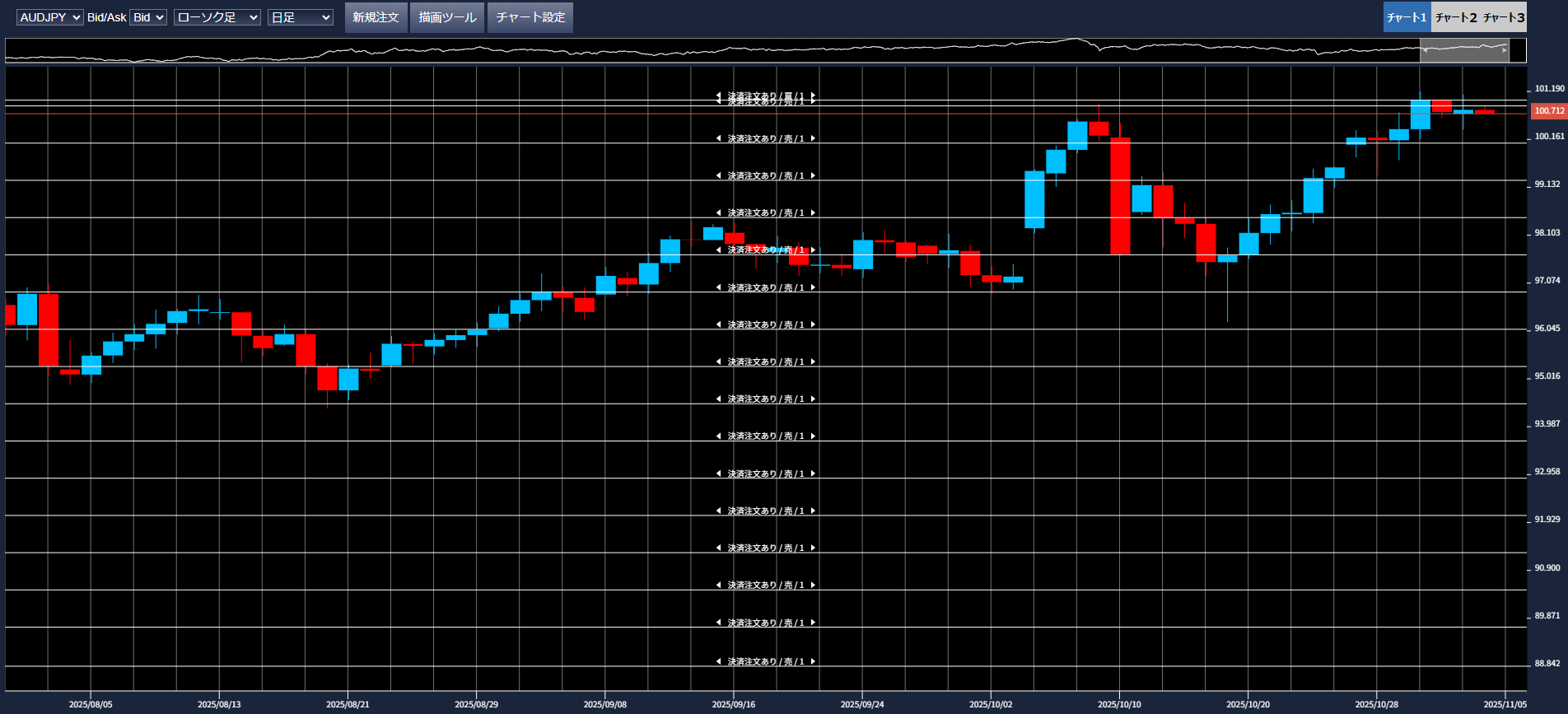Click left arrow of the lowest sell order label

point(718,661)
